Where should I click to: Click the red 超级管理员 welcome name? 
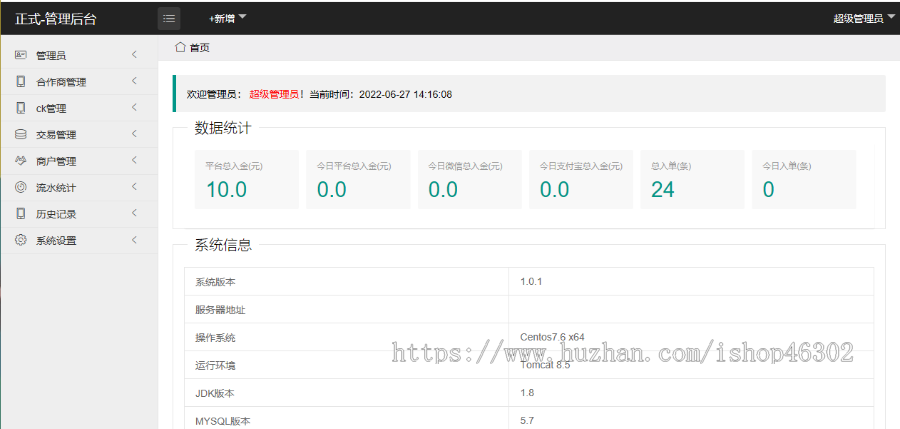[x=274, y=94]
